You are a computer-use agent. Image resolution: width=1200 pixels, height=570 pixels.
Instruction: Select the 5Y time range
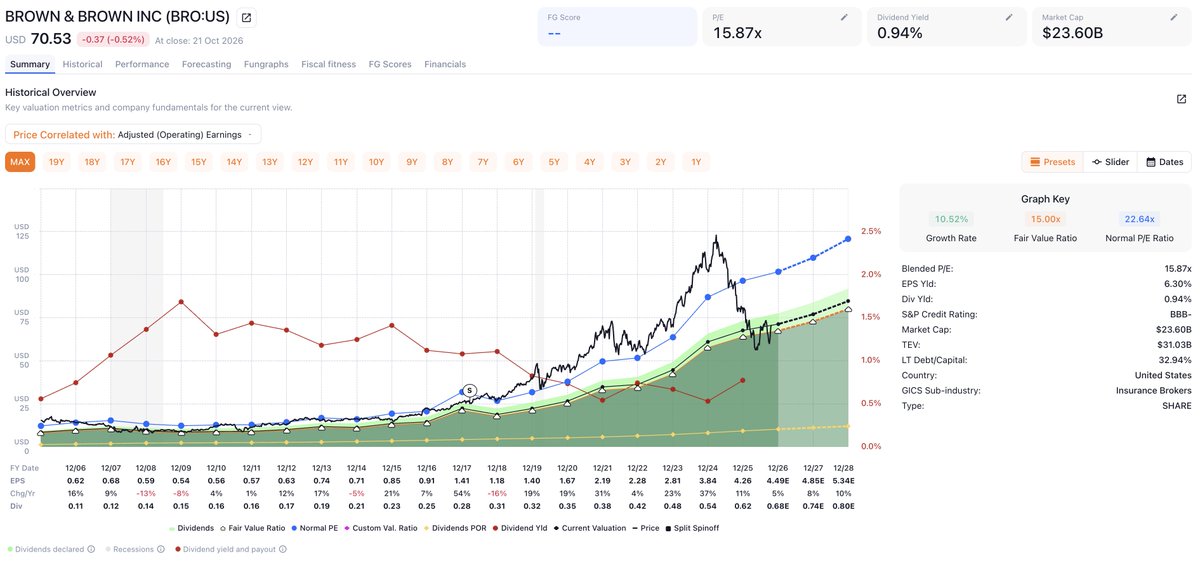point(554,162)
